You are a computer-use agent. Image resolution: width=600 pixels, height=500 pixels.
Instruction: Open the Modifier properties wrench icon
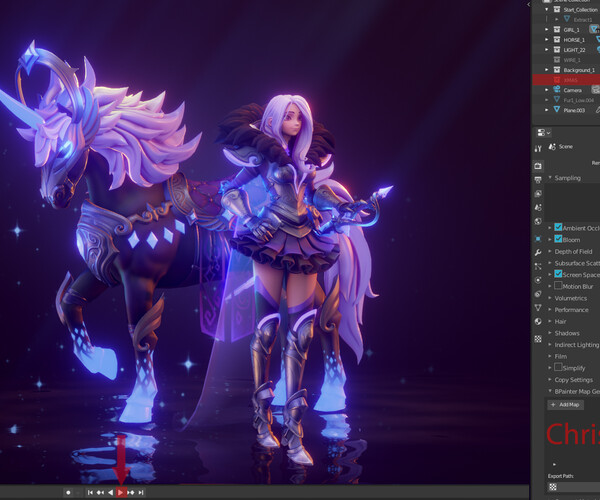click(538, 252)
